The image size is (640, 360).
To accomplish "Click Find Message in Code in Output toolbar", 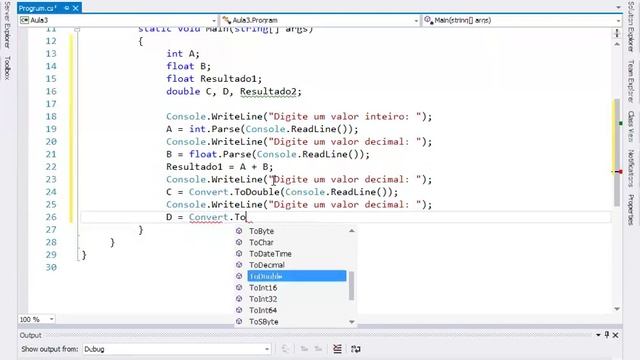I will click(x=285, y=349).
